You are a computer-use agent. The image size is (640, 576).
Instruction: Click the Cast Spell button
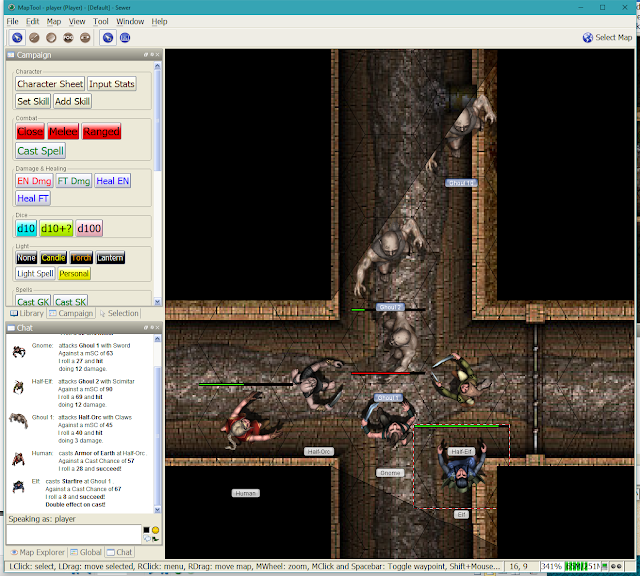(x=40, y=151)
